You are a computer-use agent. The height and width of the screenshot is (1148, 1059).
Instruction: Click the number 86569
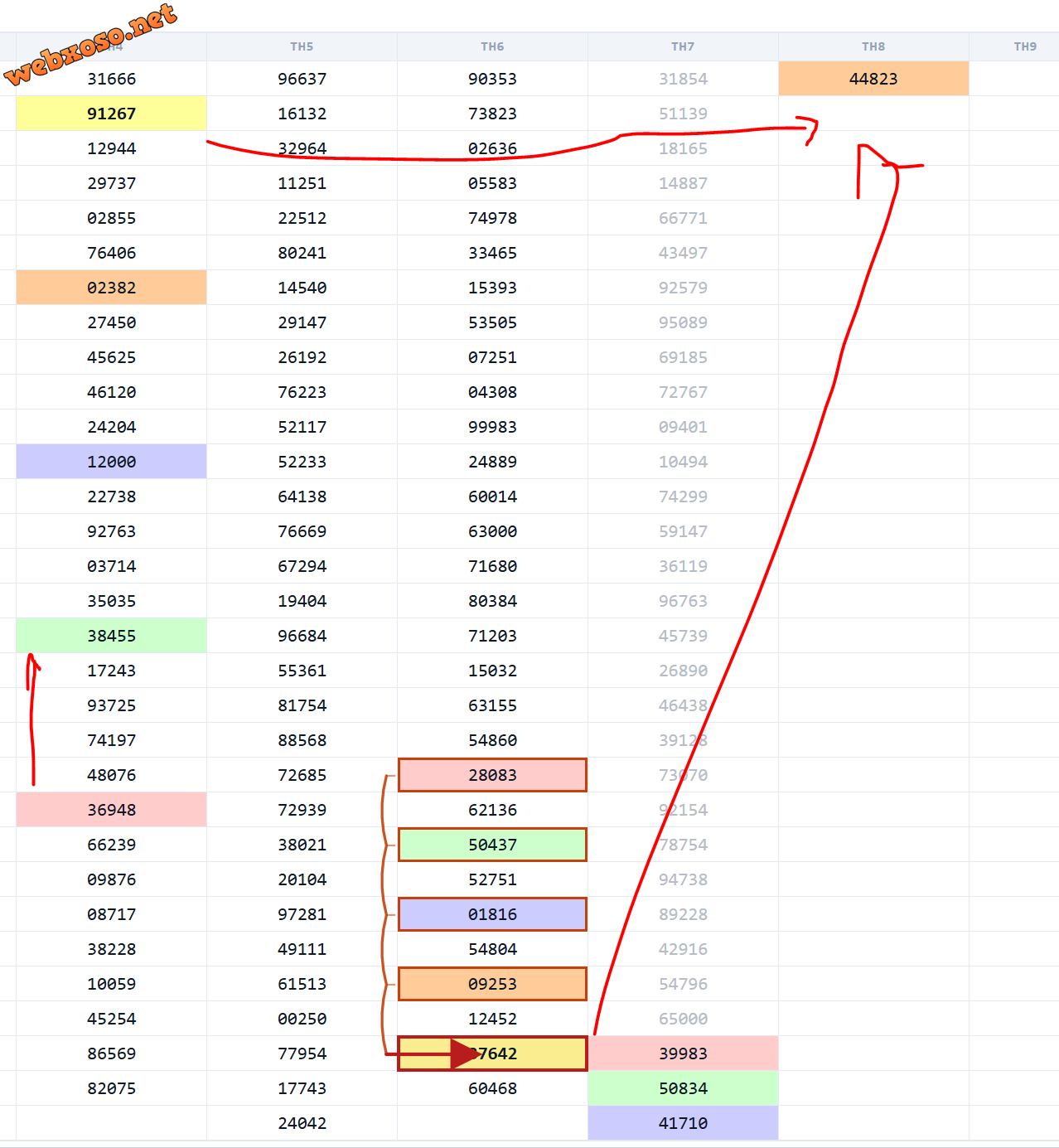[112, 1054]
